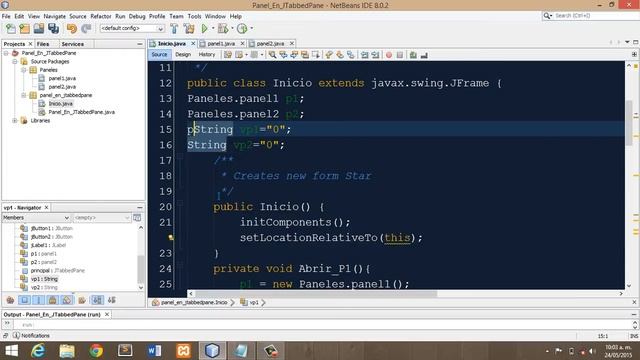
Task: Switch to the Design view button
Action: (183, 54)
